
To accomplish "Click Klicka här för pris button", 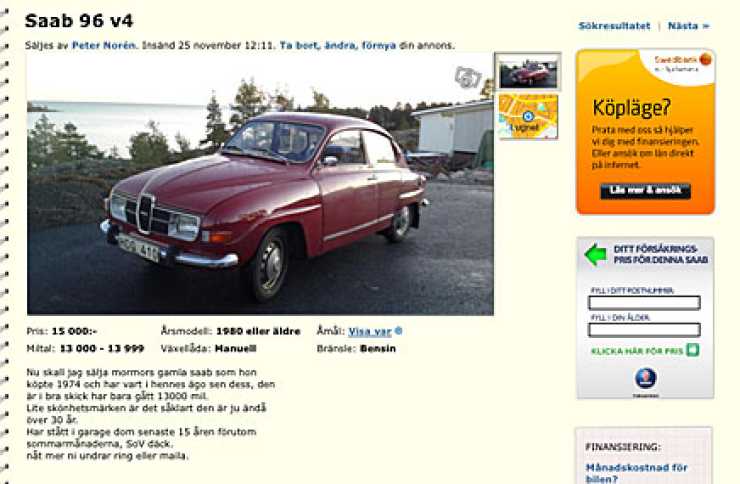I will 645,350.
